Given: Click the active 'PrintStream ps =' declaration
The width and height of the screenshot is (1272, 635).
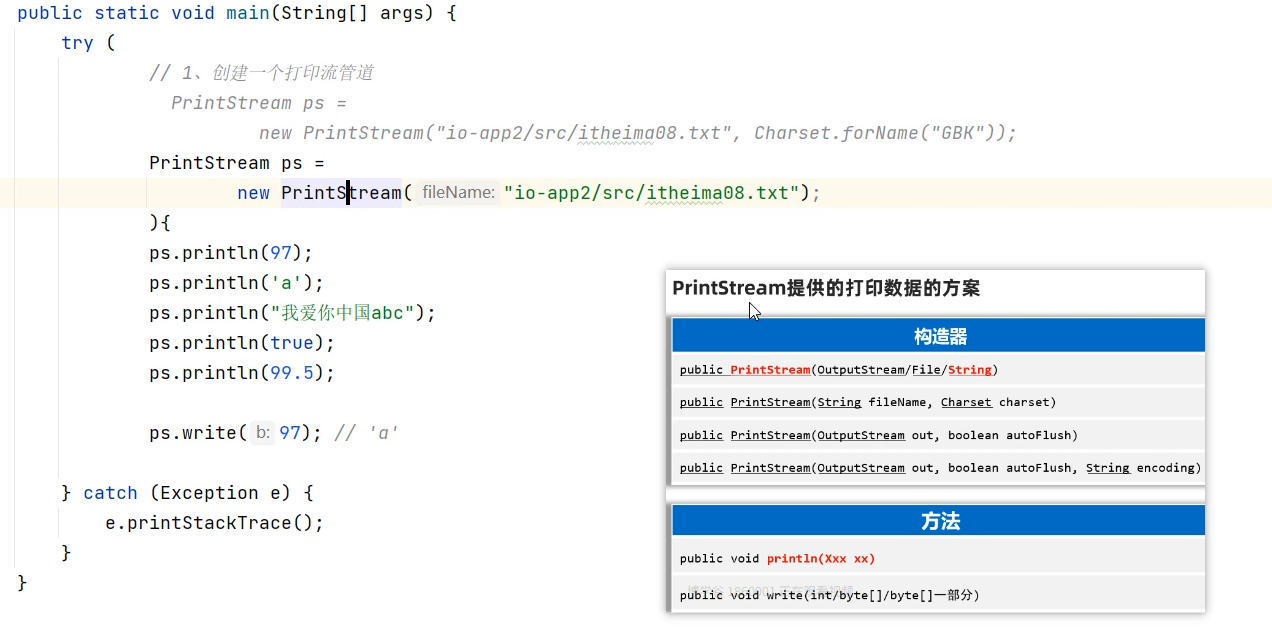Looking at the screenshot, I should pos(237,163).
